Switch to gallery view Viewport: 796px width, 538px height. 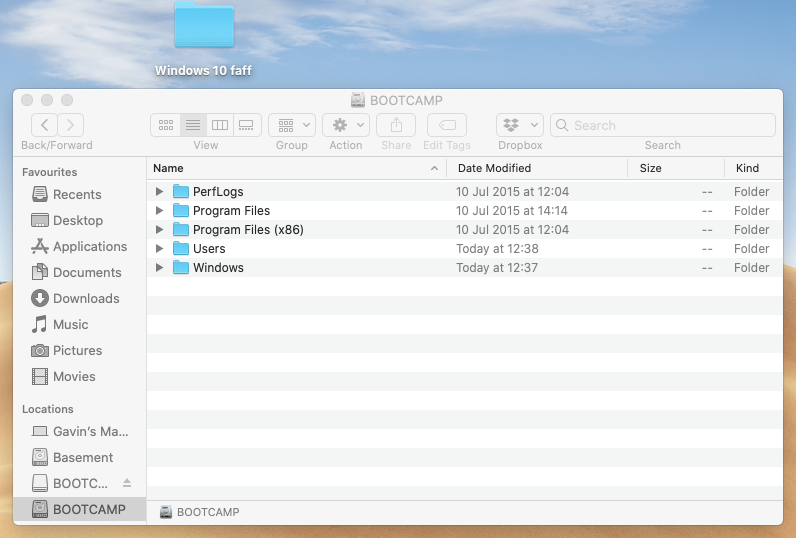coord(247,125)
